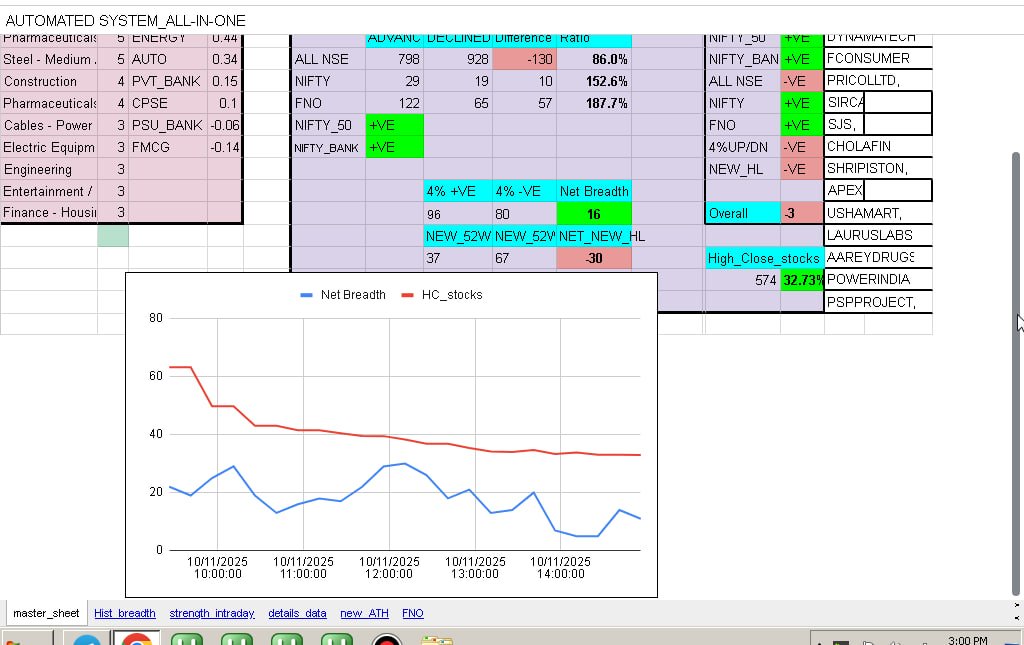Click the SHRIPISTON stock cell
1024x645 pixels.
[x=878, y=168]
